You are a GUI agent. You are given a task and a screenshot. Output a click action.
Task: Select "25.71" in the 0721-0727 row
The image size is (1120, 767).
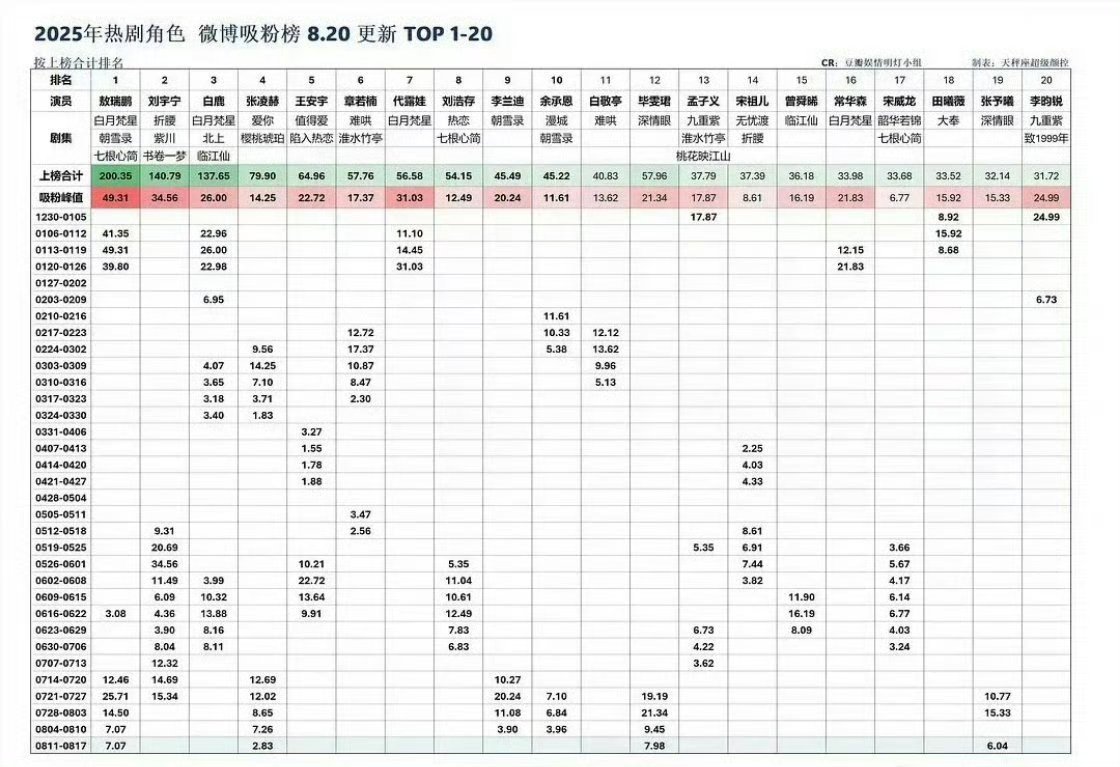[116, 696]
